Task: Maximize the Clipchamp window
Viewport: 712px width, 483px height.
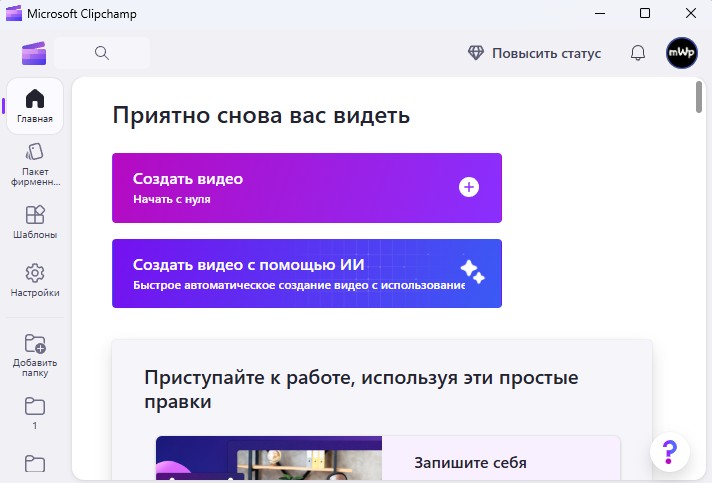Action: [645, 14]
